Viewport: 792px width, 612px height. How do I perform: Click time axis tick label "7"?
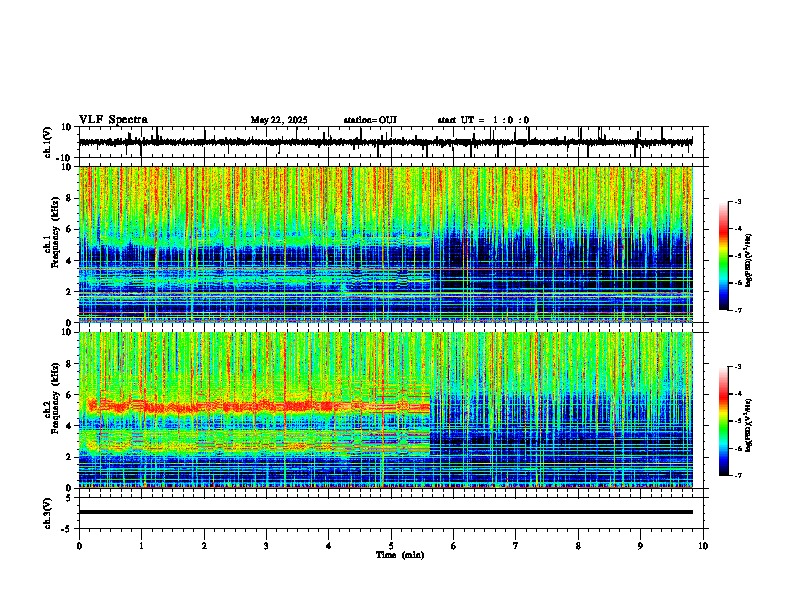(516, 546)
